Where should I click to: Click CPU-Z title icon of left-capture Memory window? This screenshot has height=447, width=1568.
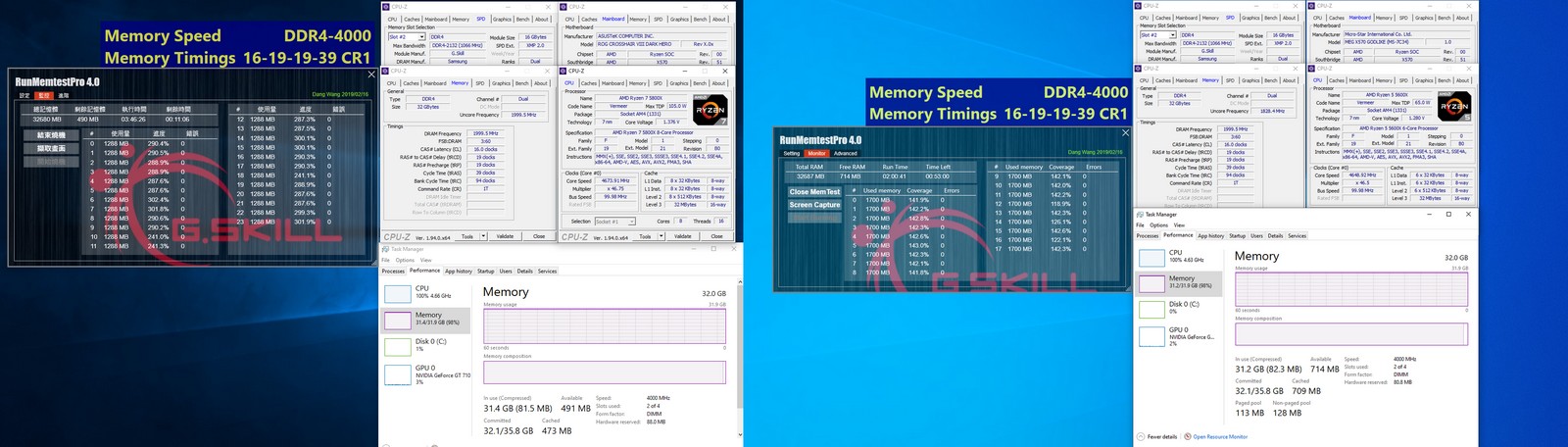click(x=387, y=71)
